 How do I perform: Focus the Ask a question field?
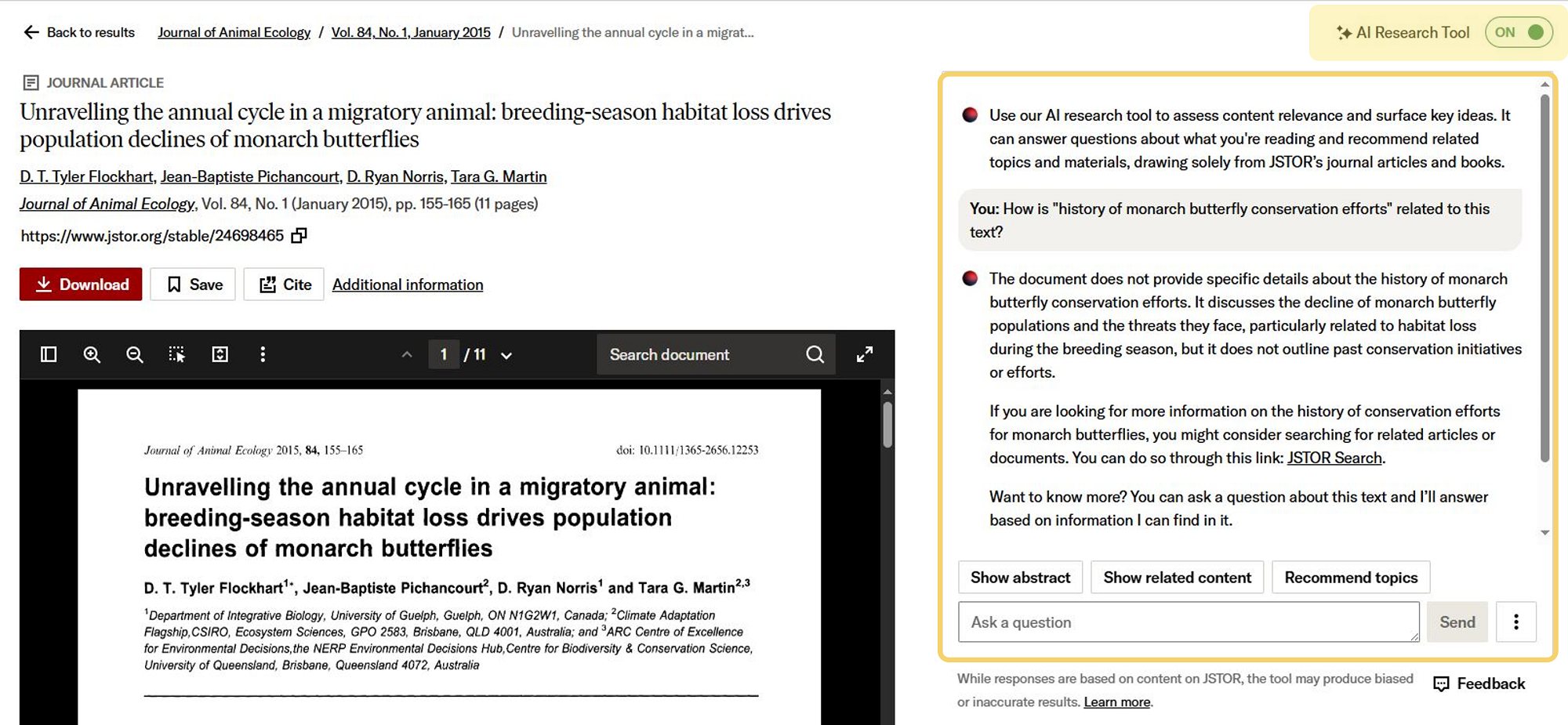pos(1189,622)
